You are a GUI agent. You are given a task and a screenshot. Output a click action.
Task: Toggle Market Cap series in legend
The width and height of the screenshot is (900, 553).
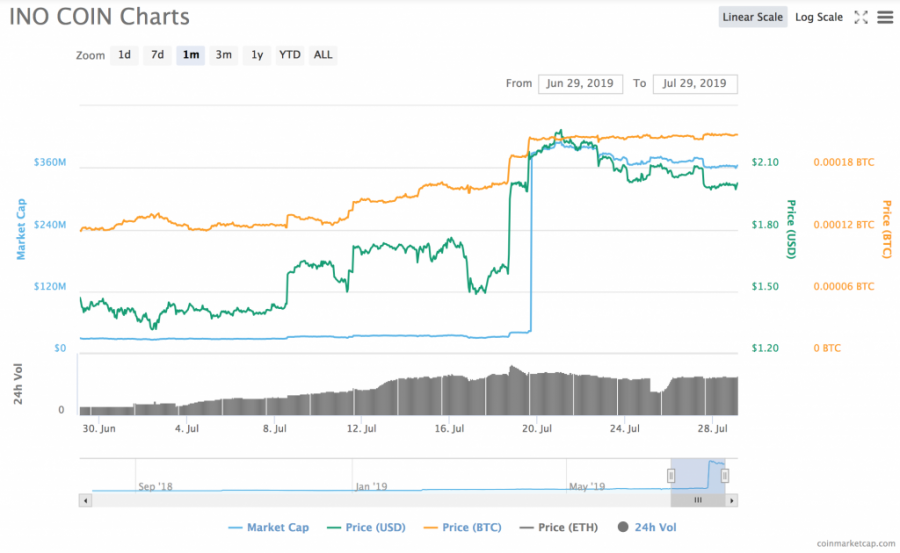[x=269, y=527]
